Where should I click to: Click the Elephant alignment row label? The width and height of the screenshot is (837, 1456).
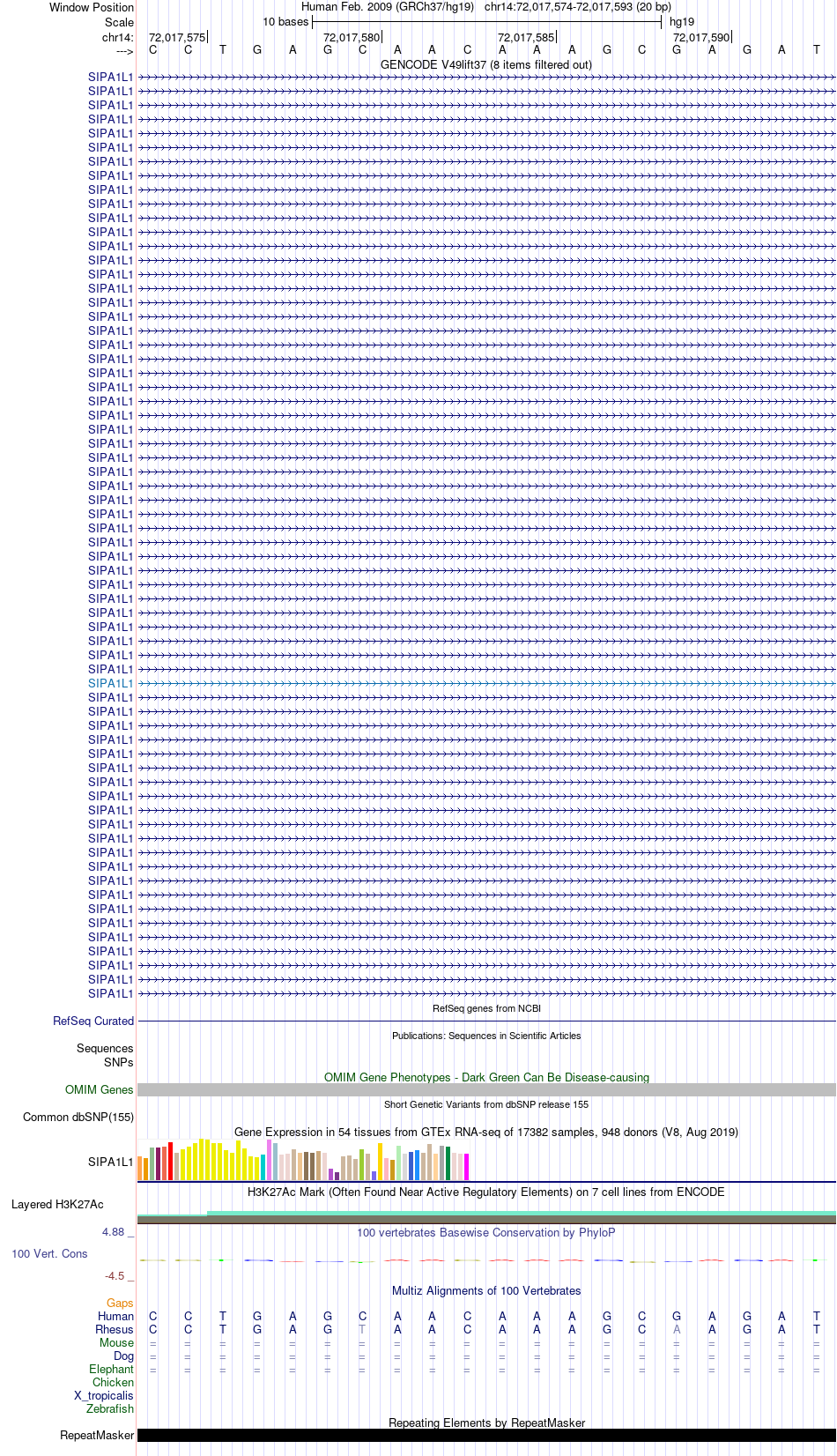click(111, 1369)
